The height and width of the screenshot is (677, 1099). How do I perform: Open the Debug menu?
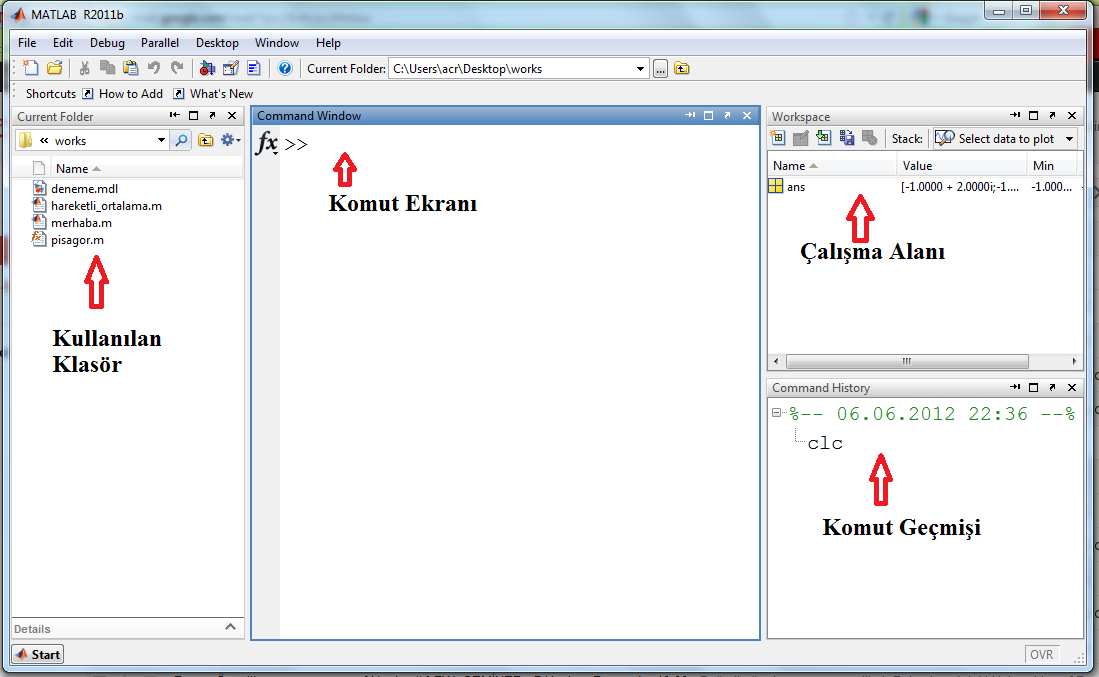[x=107, y=43]
